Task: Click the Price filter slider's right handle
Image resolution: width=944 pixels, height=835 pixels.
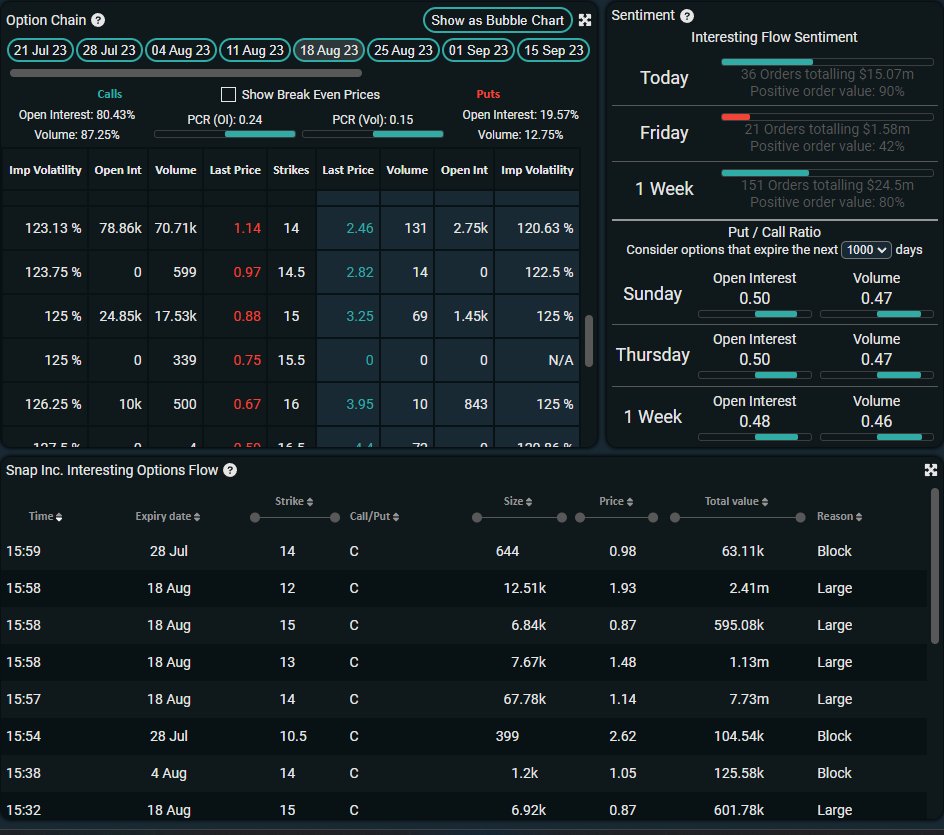Action: [x=653, y=518]
